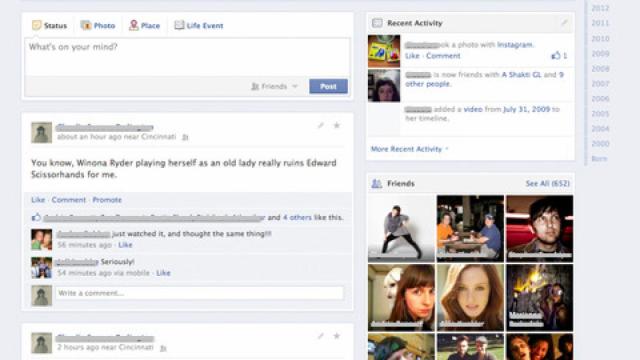This screenshot has height=360, width=640.
Task: Like the comment from 56 minutes ago
Action: pos(125,245)
